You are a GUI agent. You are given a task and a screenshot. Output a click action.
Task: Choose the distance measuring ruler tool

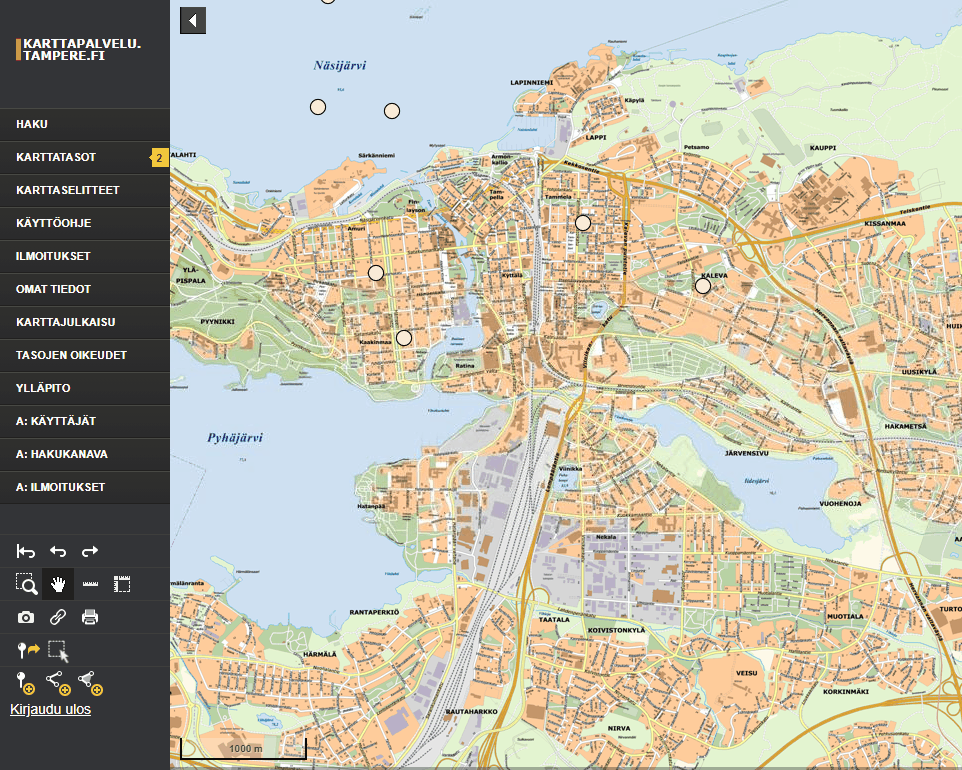[x=90, y=584]
